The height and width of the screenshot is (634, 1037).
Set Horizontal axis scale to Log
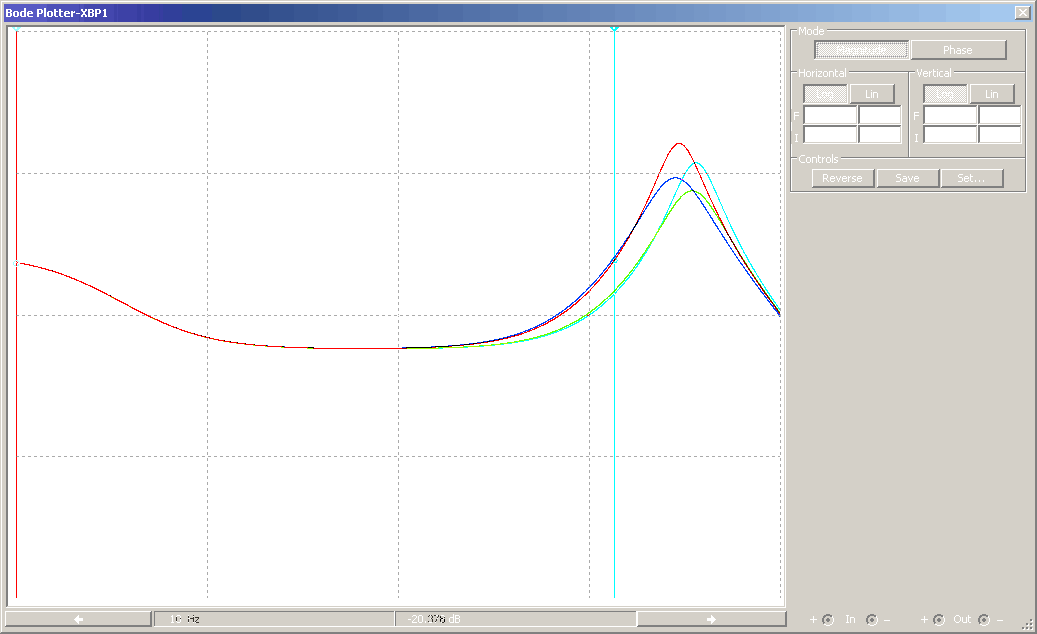point(826,94)
